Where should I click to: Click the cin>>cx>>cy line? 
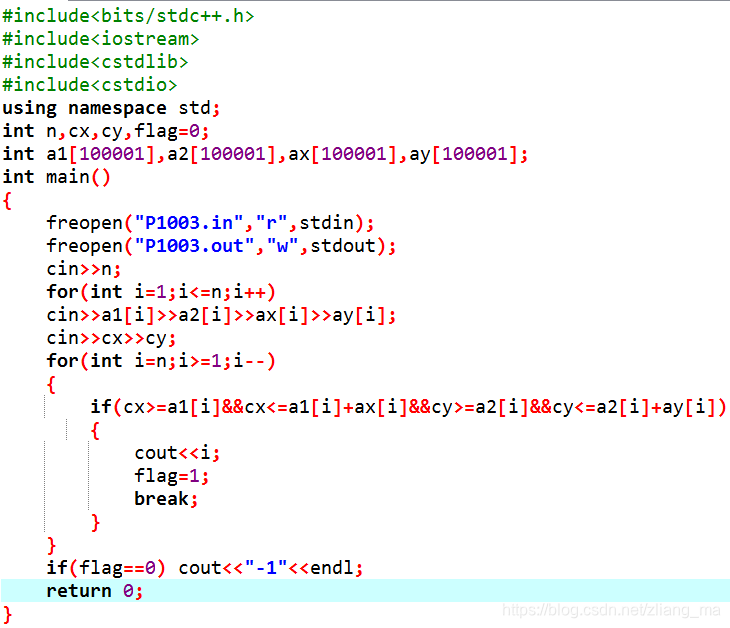point(111,338)
